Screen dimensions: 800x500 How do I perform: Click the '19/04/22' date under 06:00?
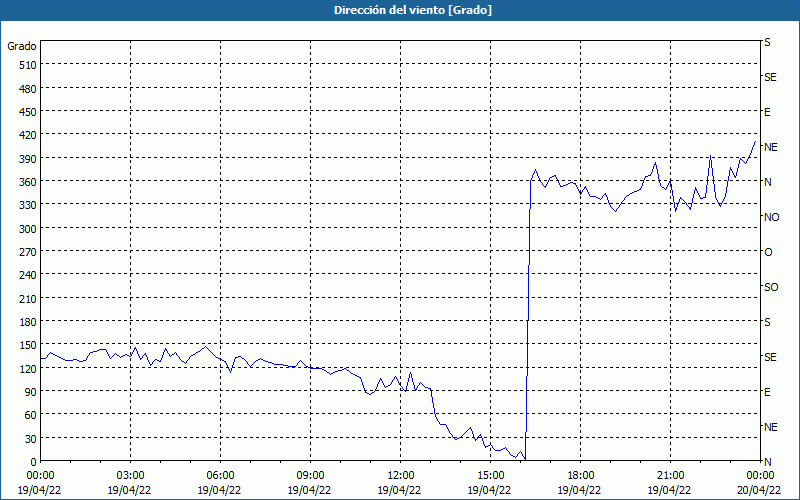click(219, 491)
